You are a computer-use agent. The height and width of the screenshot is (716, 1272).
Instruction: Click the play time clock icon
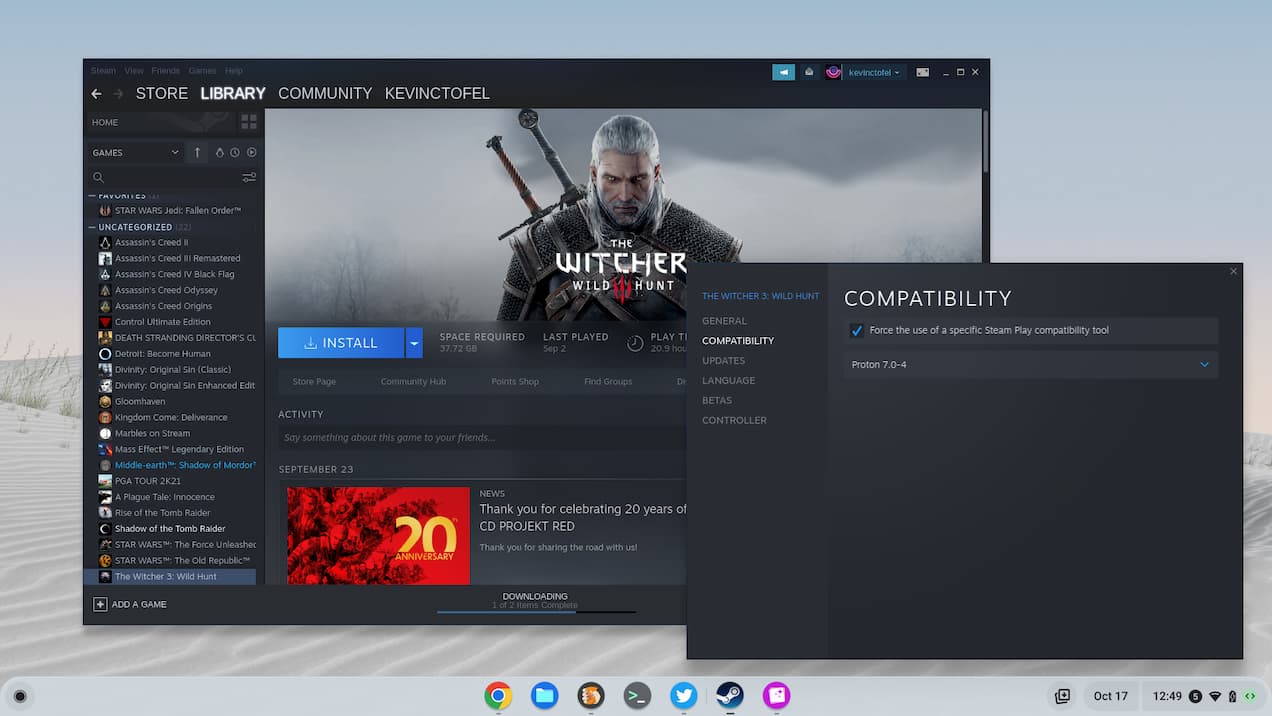pos(635,343)
